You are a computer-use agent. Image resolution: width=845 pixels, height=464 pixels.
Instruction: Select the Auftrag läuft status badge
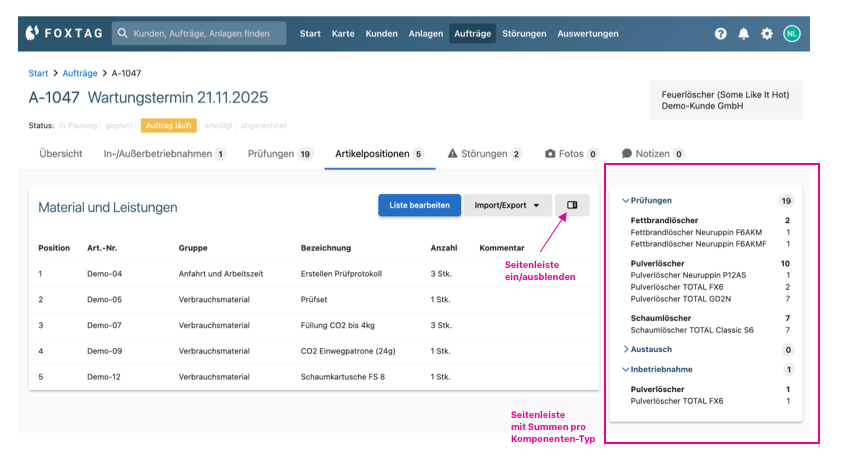click(x=168, y=126)
